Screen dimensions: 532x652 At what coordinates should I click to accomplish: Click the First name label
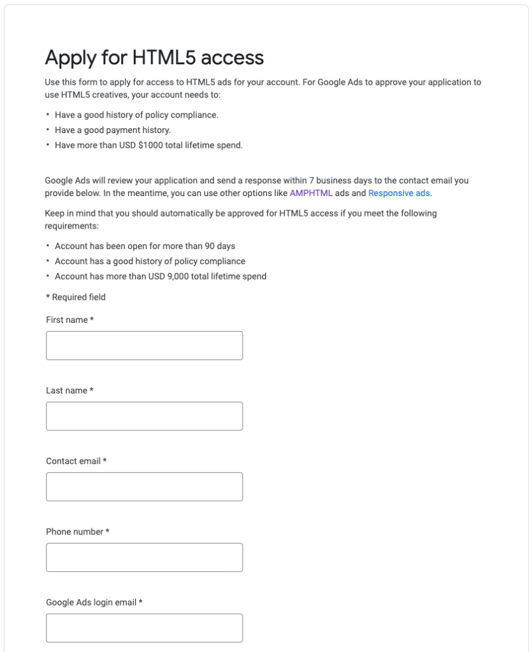point(69,320)
